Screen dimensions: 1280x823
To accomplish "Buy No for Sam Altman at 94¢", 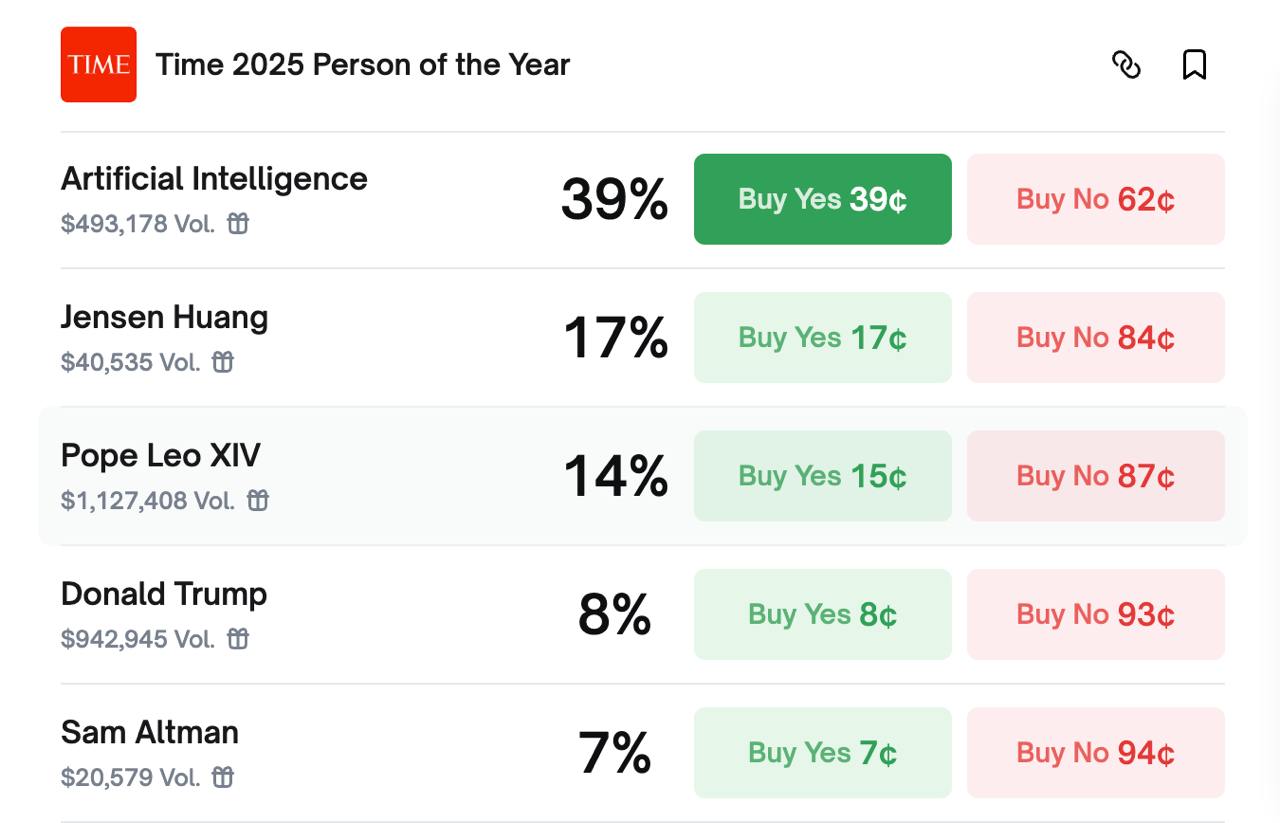I will (x=1095, y=753).
